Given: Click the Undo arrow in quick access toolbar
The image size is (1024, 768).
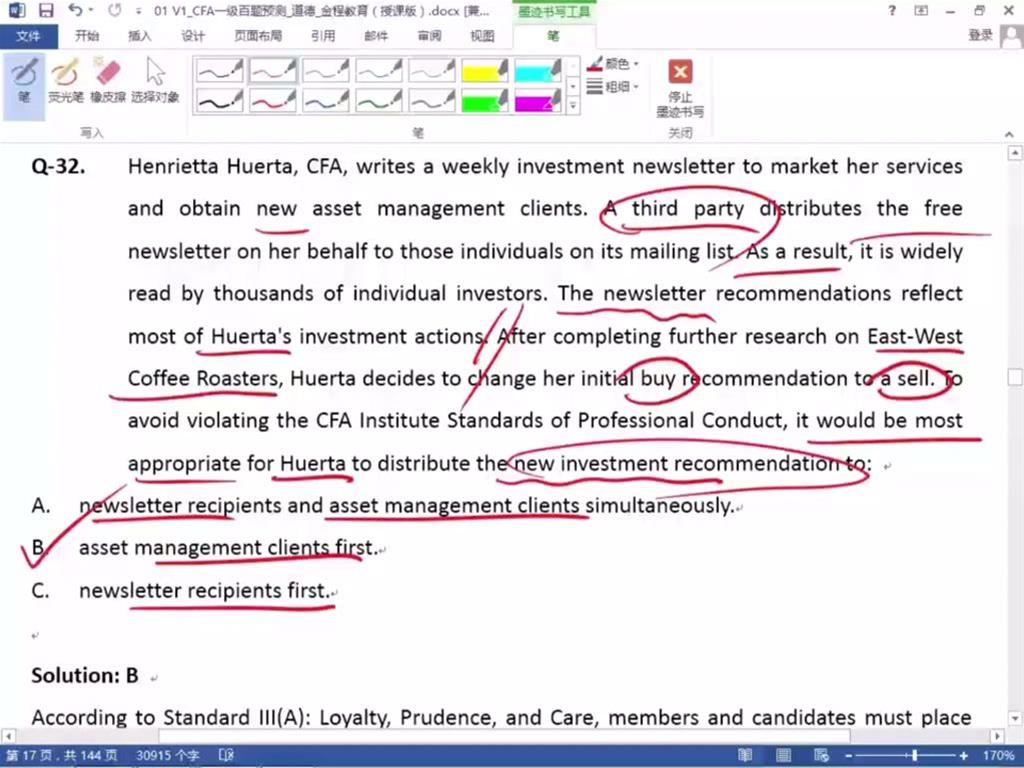Looking at the screenshot, I should (x=76, y=11).
